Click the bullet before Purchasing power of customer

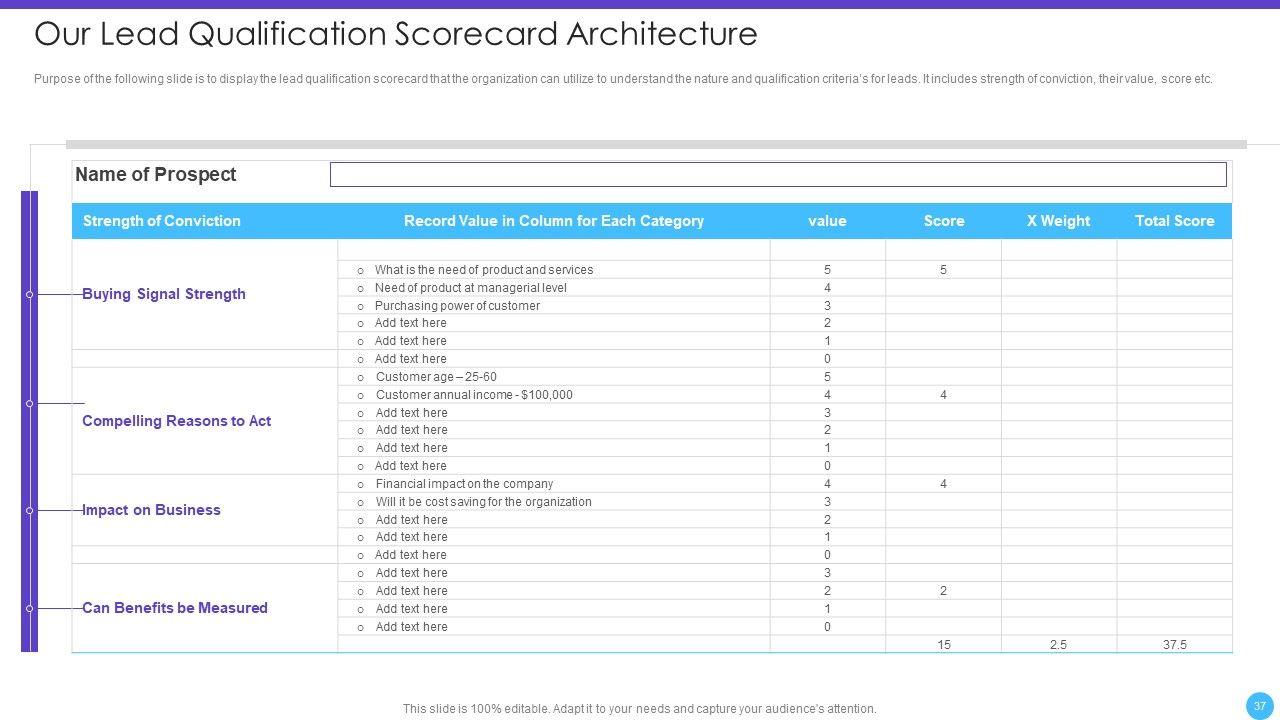tap(360, 307)
